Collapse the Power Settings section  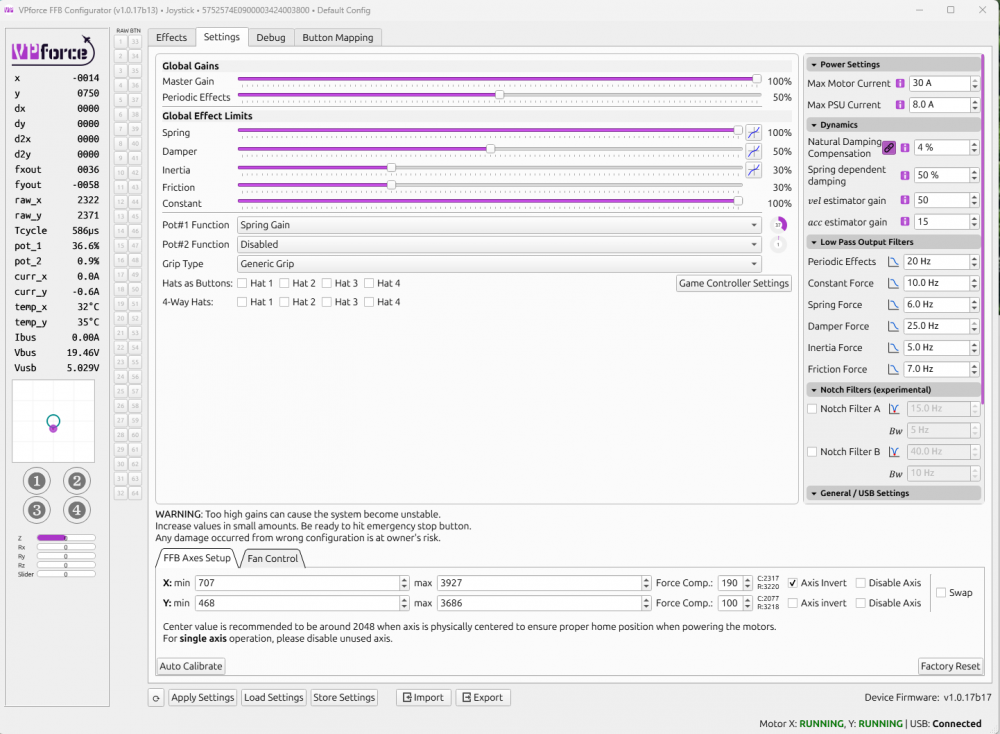click(813, 65)
